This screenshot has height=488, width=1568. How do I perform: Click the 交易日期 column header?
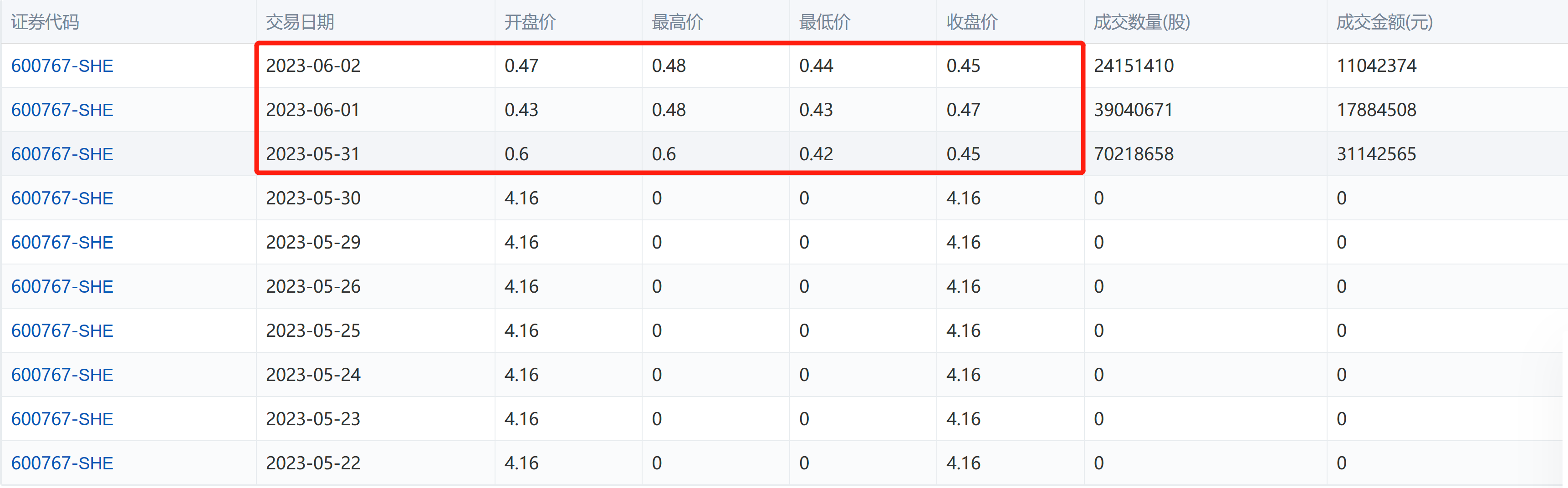click(300, 22)
